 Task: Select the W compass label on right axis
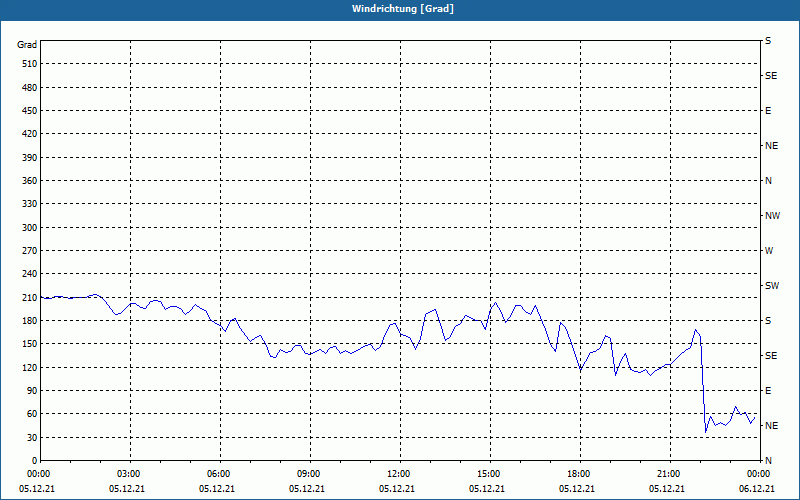(769, 251)
